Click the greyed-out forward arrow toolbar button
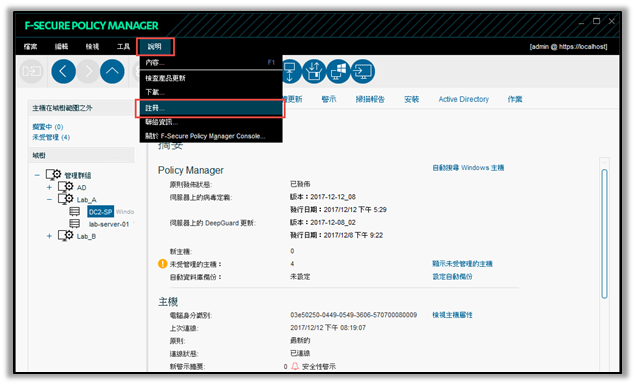Viewport: 635px width, 385px height. point(88,71)
